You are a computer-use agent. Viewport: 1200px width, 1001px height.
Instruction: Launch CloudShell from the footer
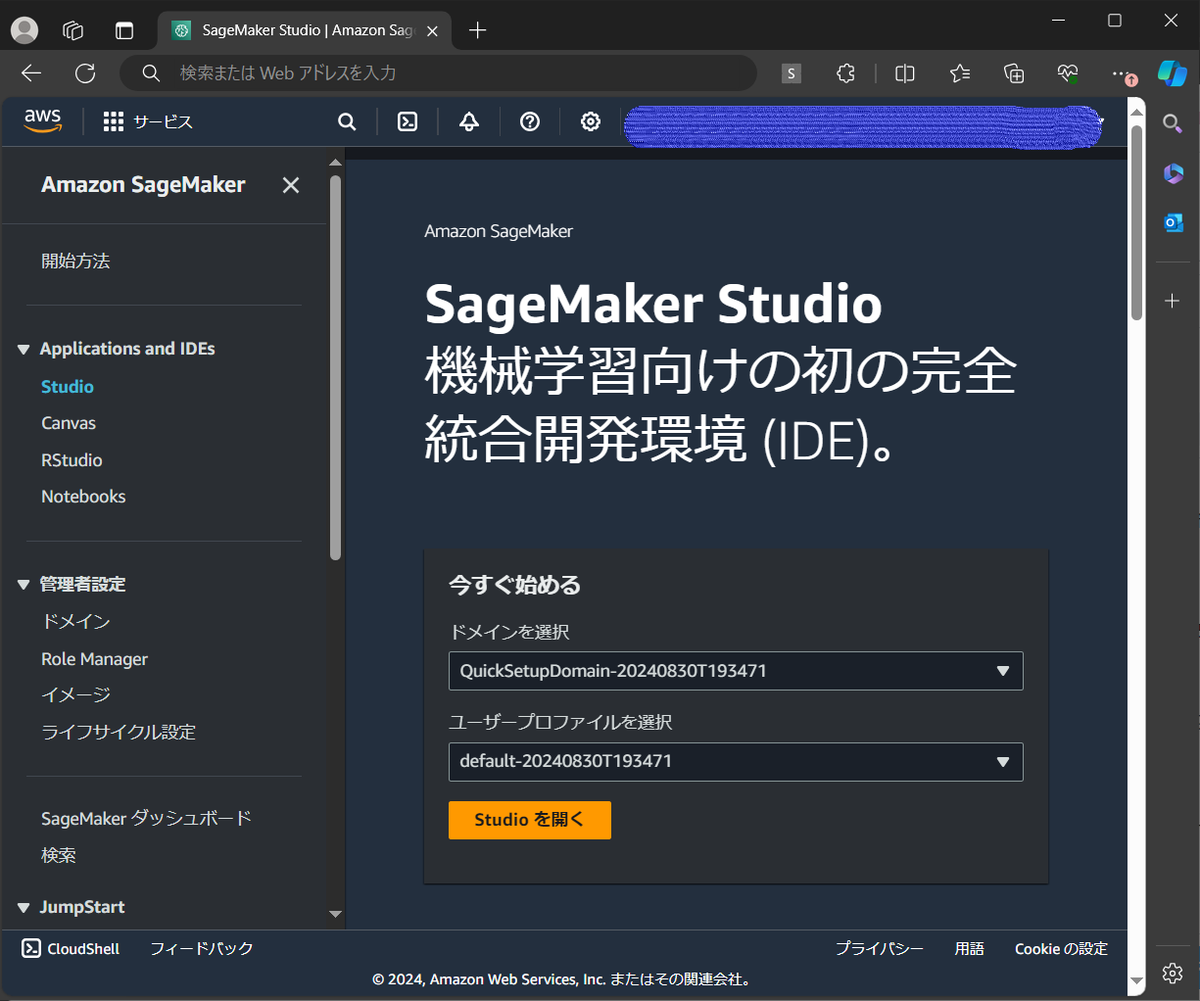pos(71,949)
